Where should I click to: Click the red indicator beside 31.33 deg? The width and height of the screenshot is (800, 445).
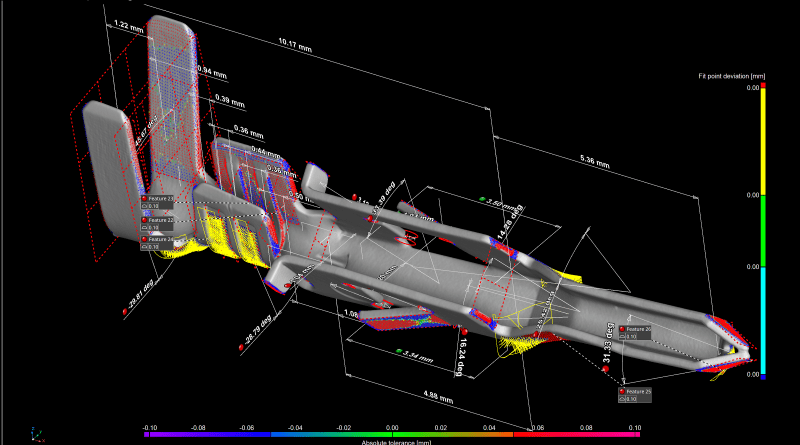tap(606, 368)
